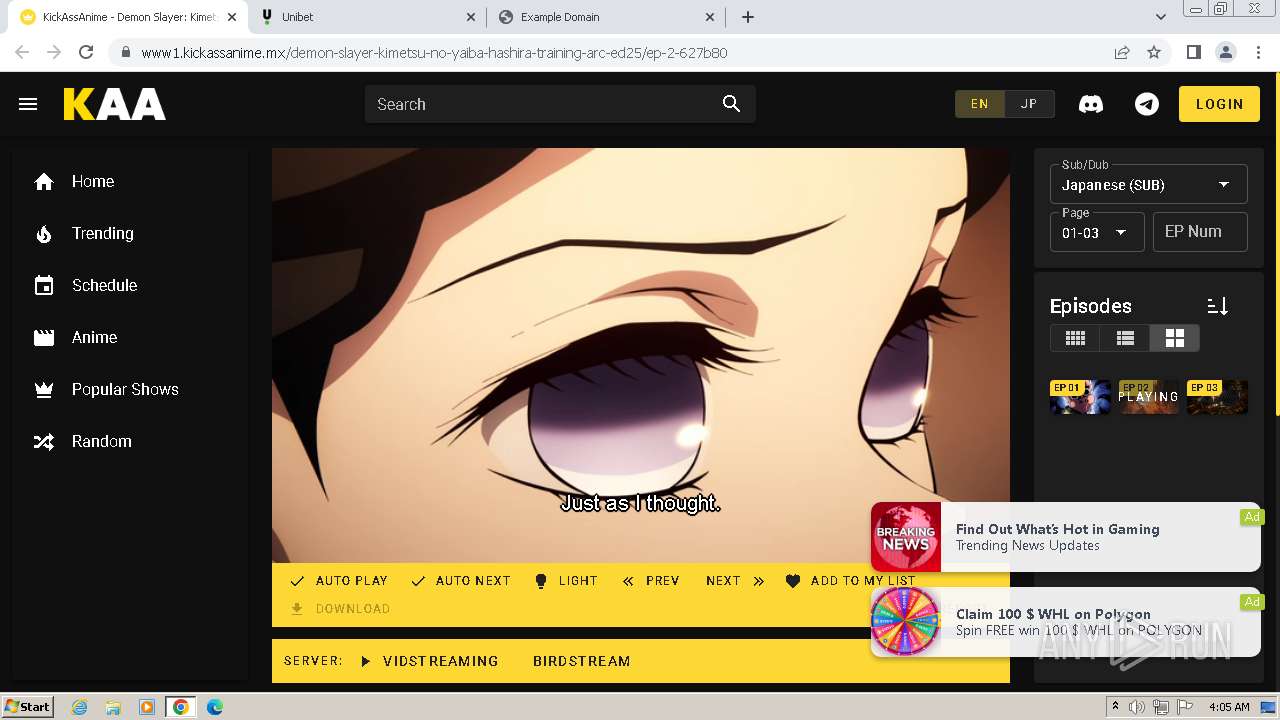This screenshot has height=720, width=1280.
Task: Open the hamburger menu next to KAA logo
Action: (x=28, y=104)
